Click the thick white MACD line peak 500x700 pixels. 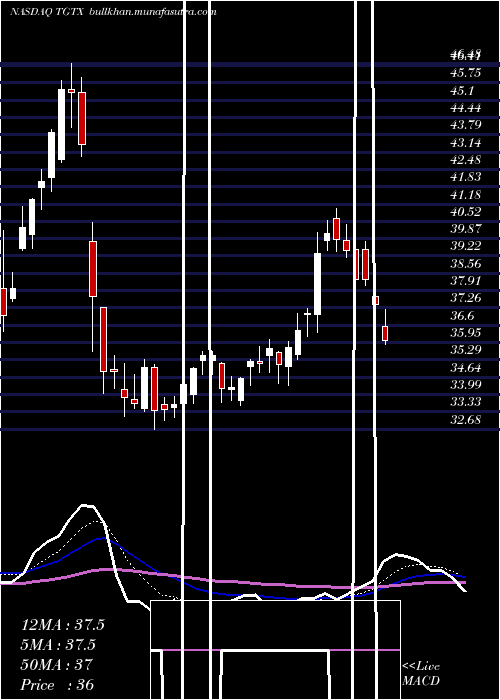click(x=88, y=506)
